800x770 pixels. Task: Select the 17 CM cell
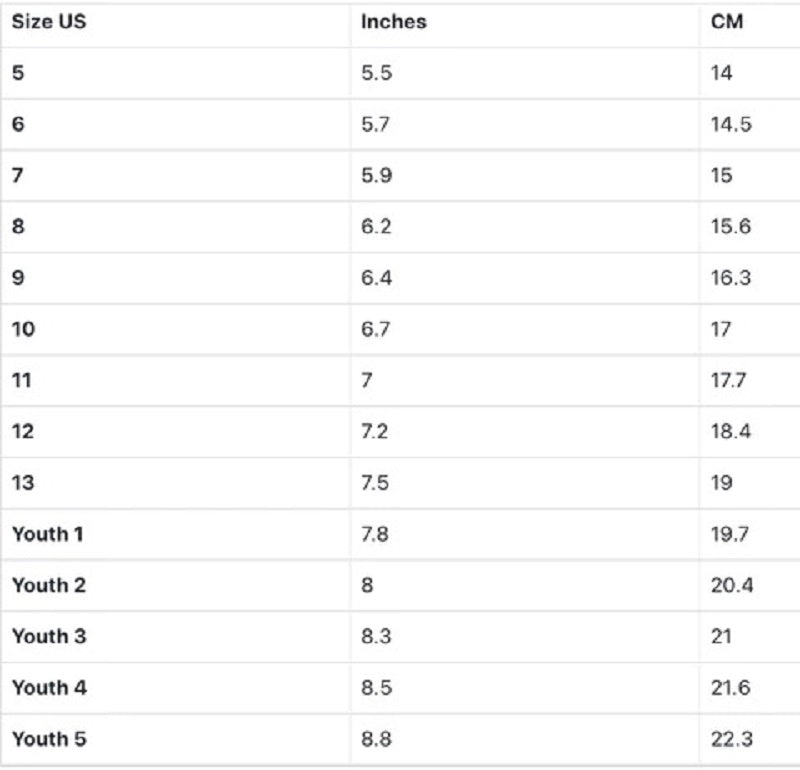click(721, 329)
